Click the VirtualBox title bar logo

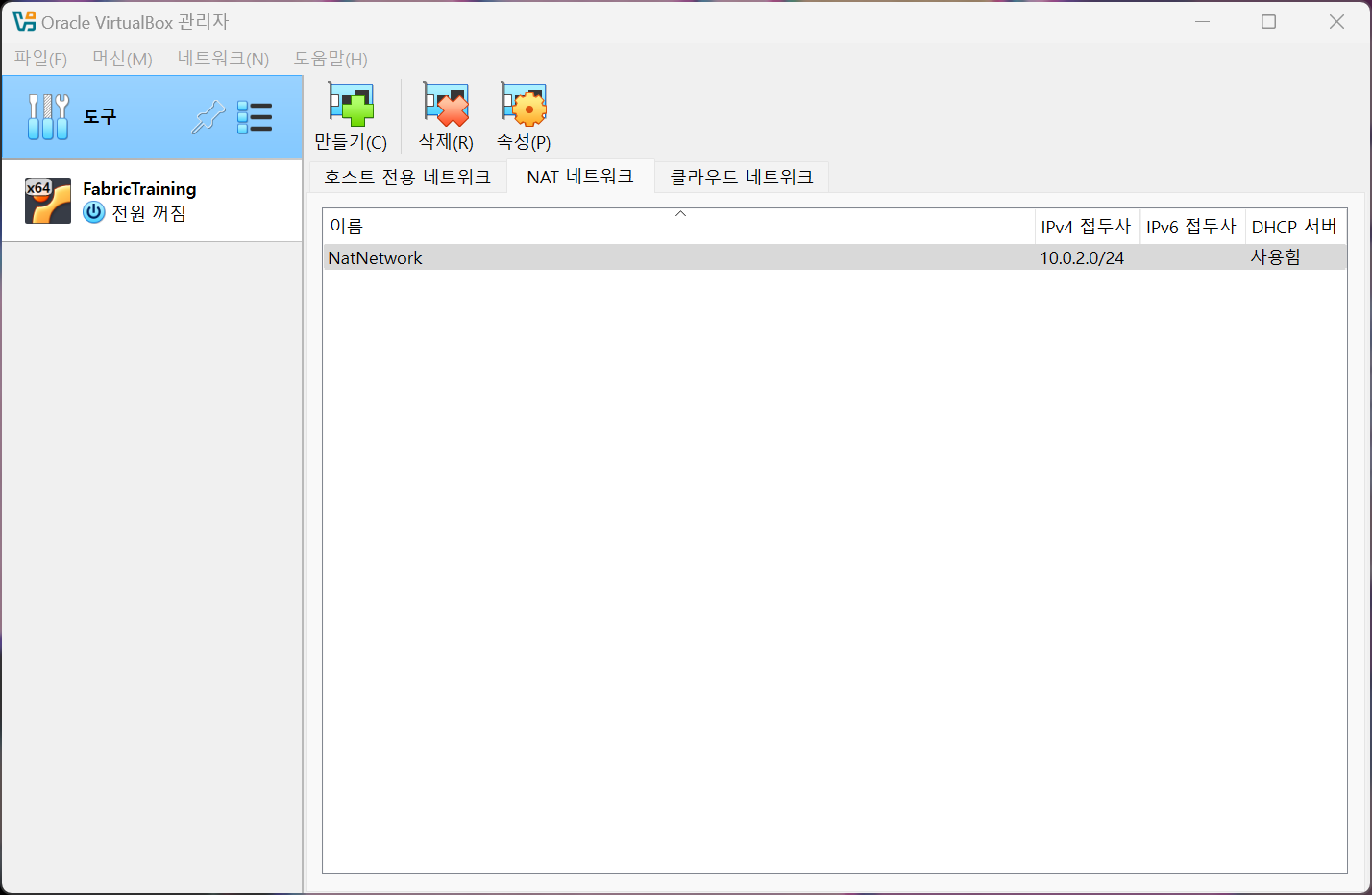pos(24,21)
